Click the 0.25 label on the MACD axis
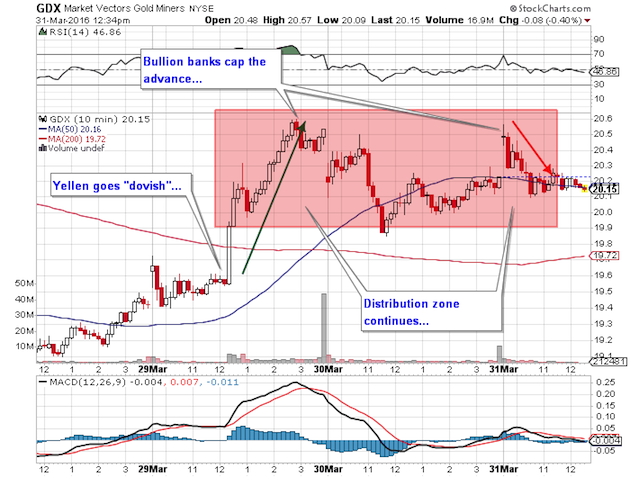This screenshot has width=630, height=477. pos(605,382)
